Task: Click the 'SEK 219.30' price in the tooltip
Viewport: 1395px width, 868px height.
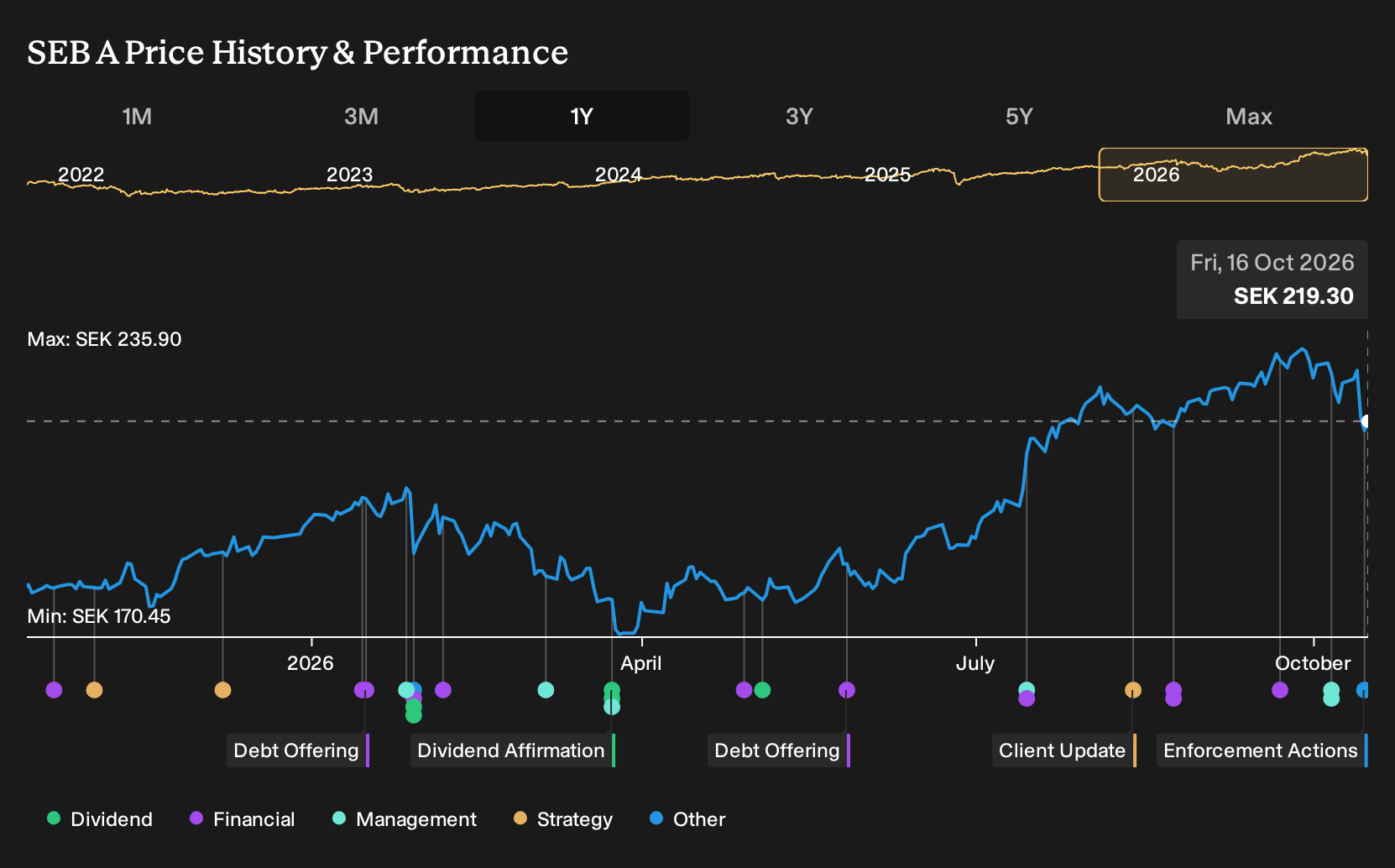Action: (x=1293, y=296)
